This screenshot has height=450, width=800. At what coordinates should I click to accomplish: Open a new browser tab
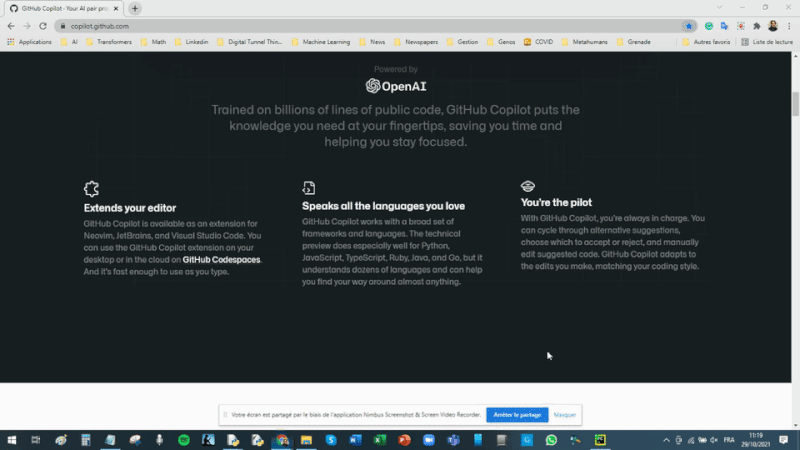[135, 8]
